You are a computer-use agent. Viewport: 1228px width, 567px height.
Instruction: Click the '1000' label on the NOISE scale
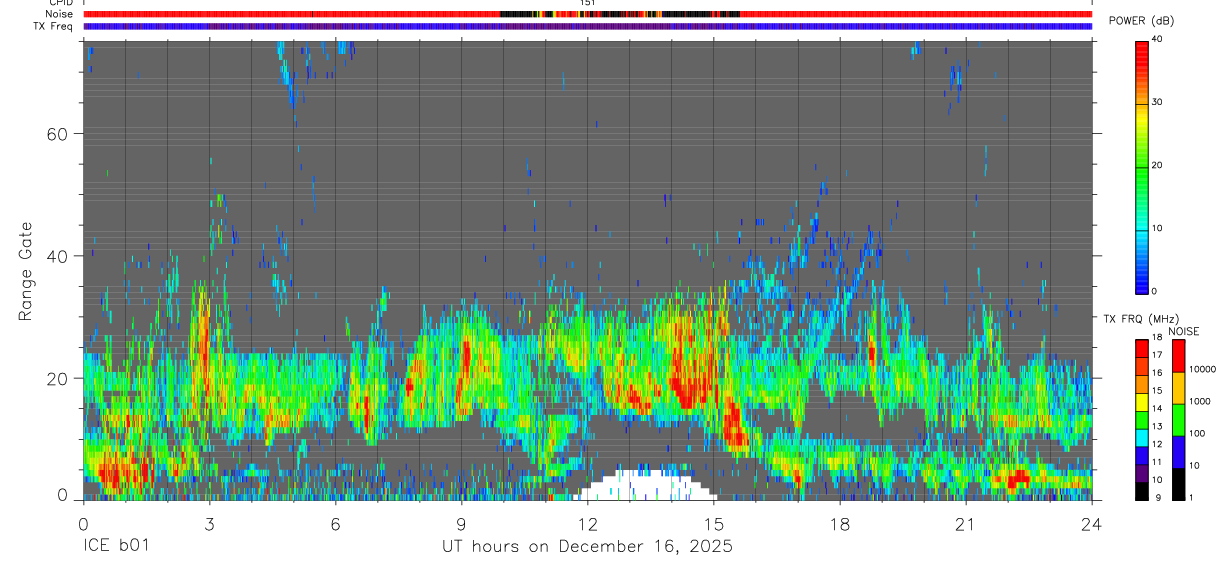(x=1201, y=401)
